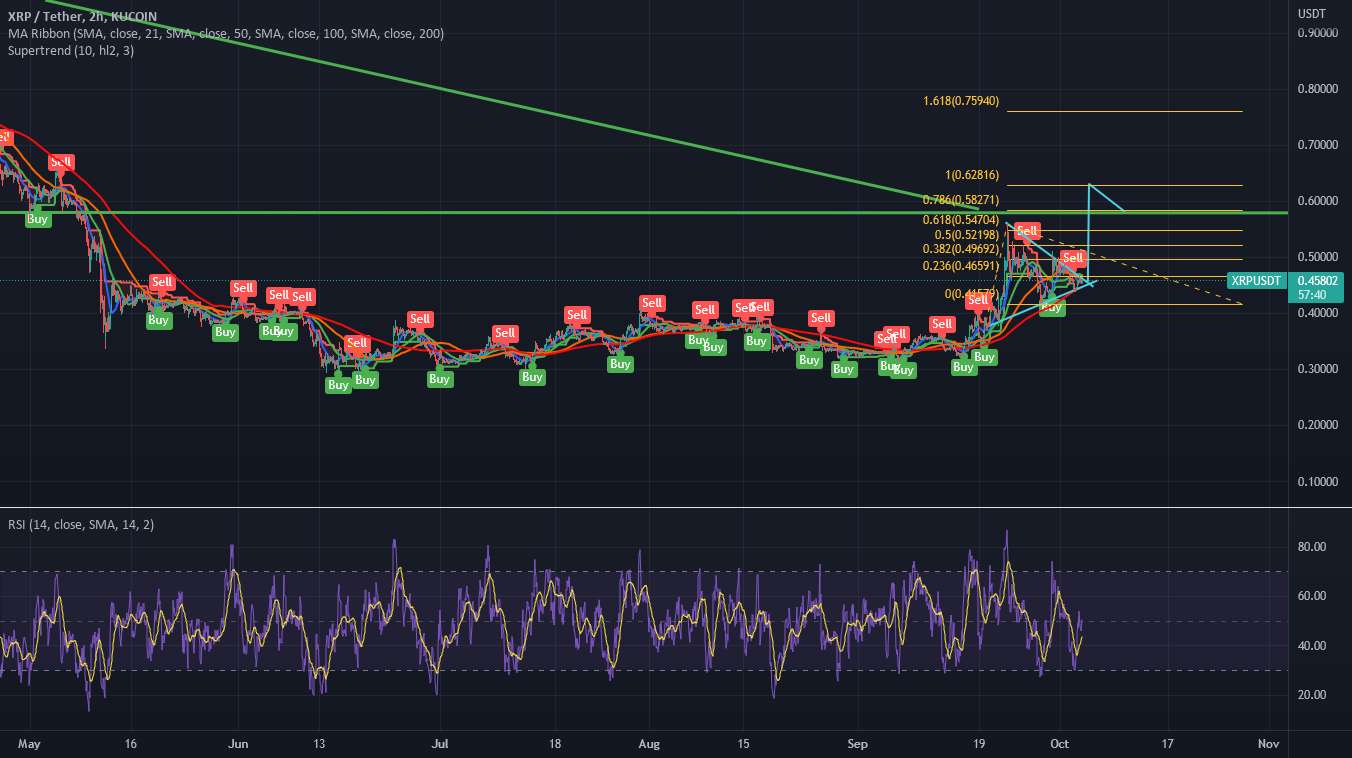Click the 0.10000 price axis label
This screenshot has height=758, width=1352.
1320,481
